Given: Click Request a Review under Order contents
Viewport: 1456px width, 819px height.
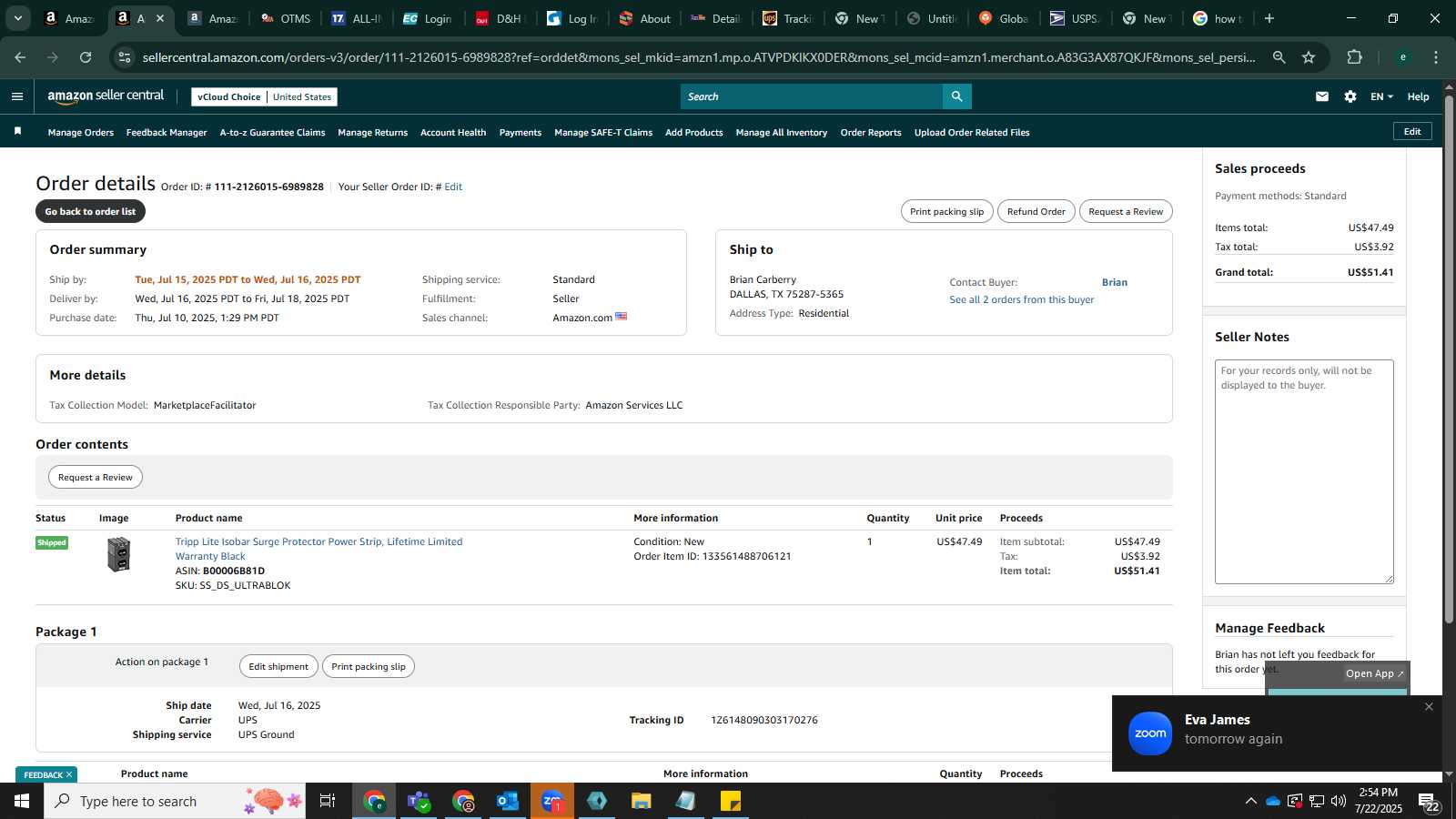Looking at the screenshot, I should coord(96,477).
